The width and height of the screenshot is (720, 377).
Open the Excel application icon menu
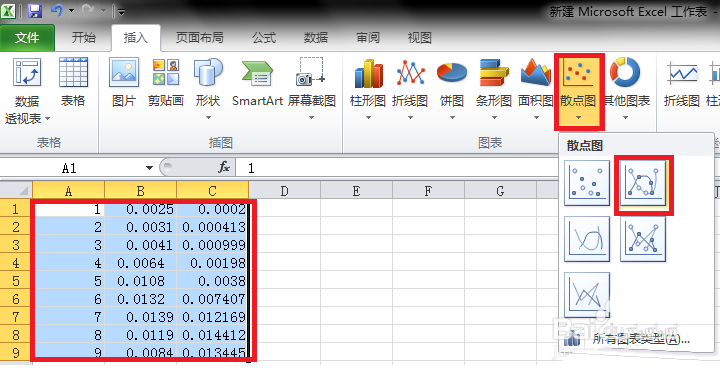coord(8,11)
